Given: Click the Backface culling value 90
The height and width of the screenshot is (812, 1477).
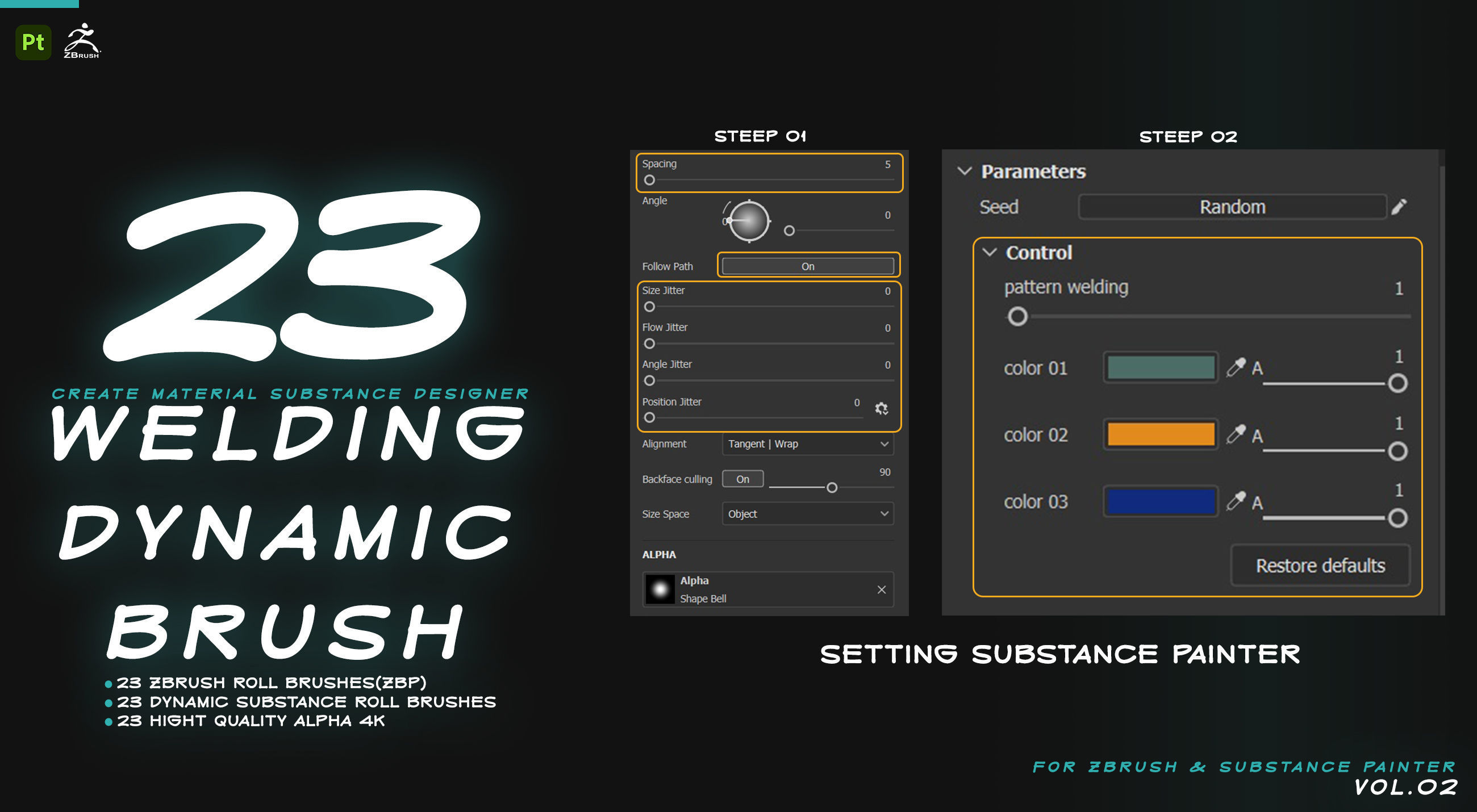Looking at the screenshot, I should 884,472.
